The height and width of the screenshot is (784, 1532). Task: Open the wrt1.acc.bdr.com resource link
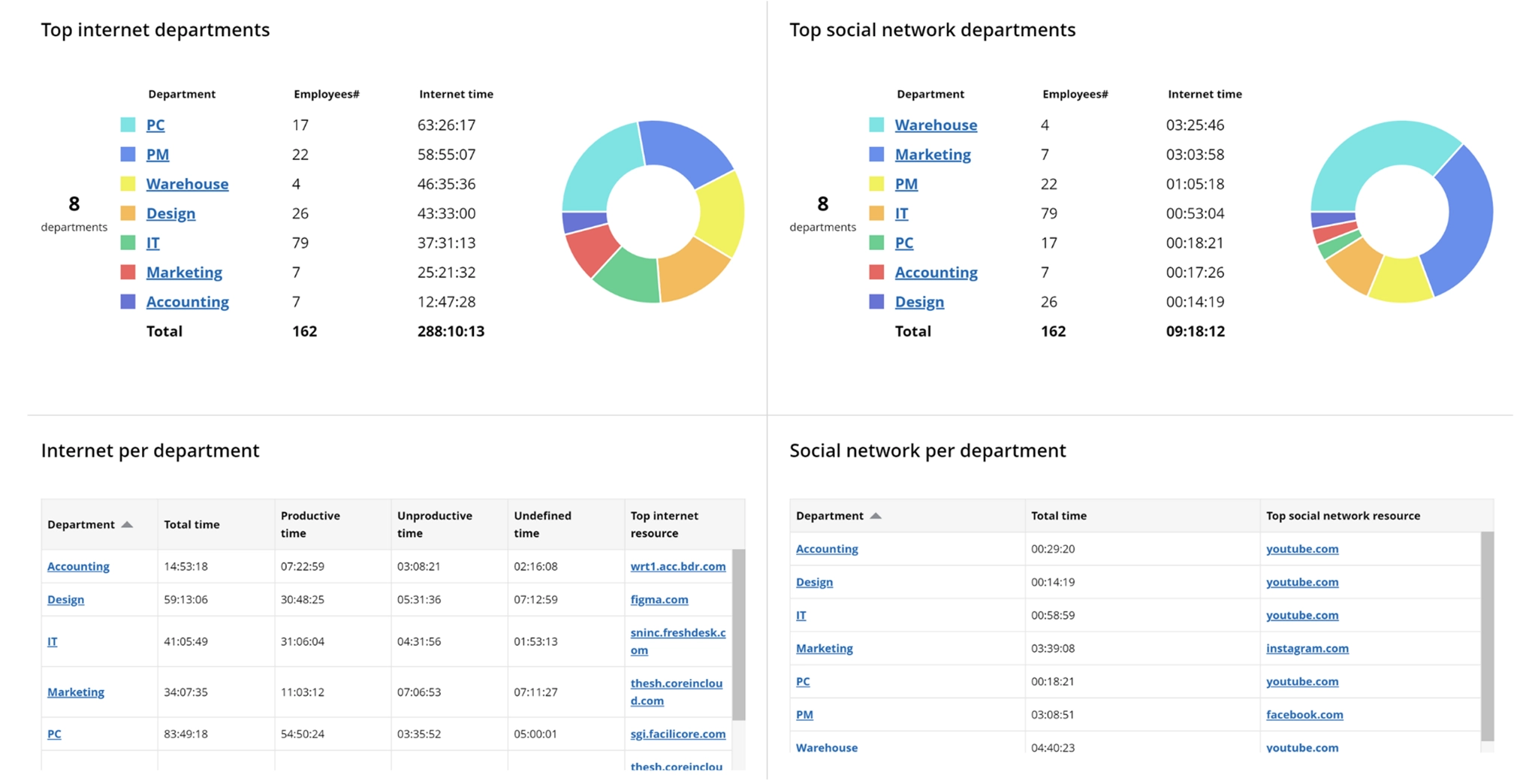[x=677, y=566]
